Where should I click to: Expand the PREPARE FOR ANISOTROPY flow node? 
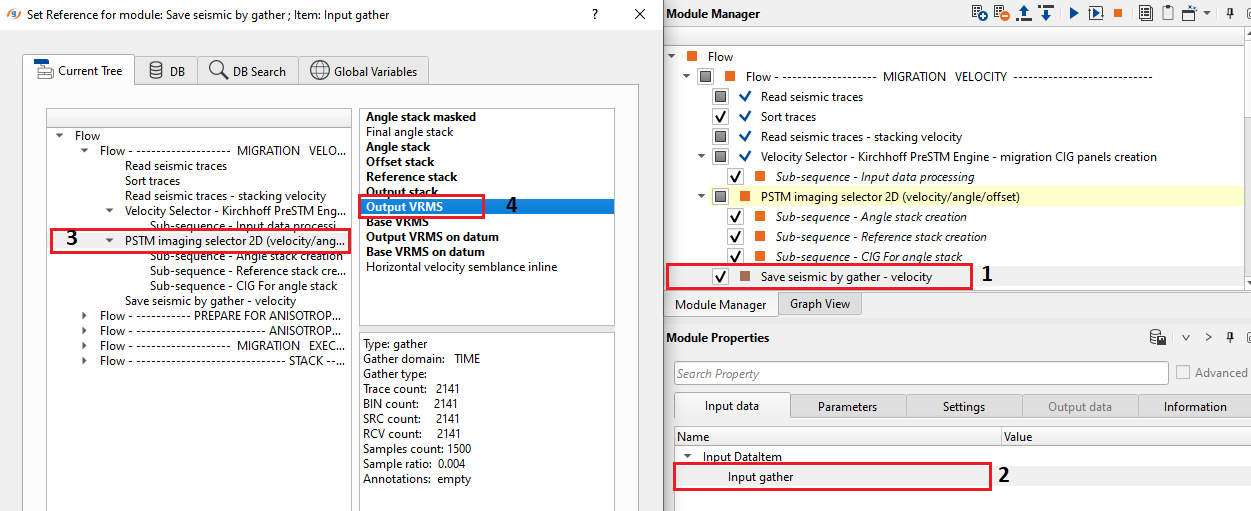[86, 316]
